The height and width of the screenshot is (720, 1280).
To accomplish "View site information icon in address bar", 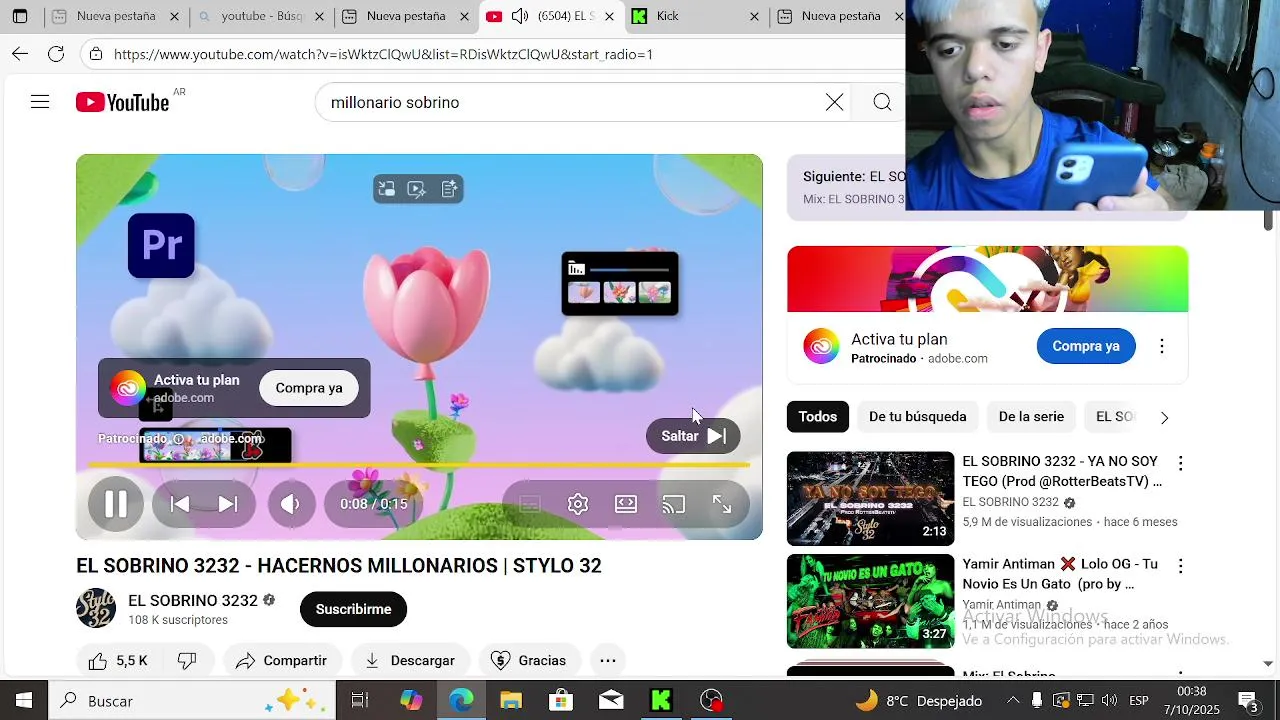I will (x=96, y=54).
